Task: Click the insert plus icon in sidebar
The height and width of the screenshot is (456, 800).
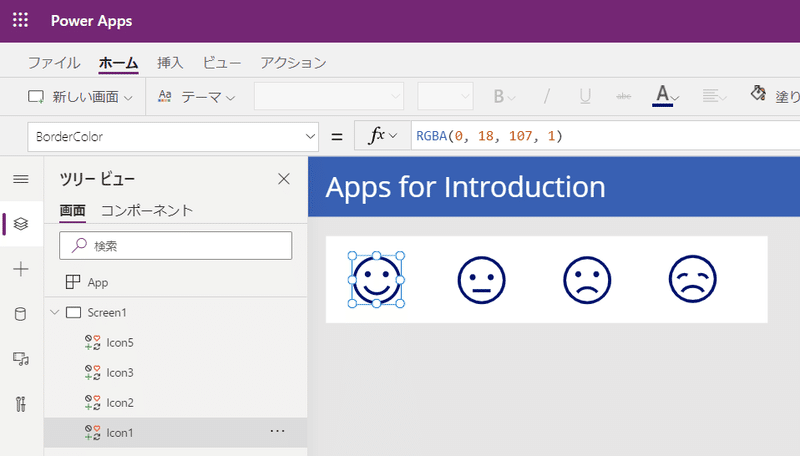Action: pyautogui.click(x=21, y=269)
